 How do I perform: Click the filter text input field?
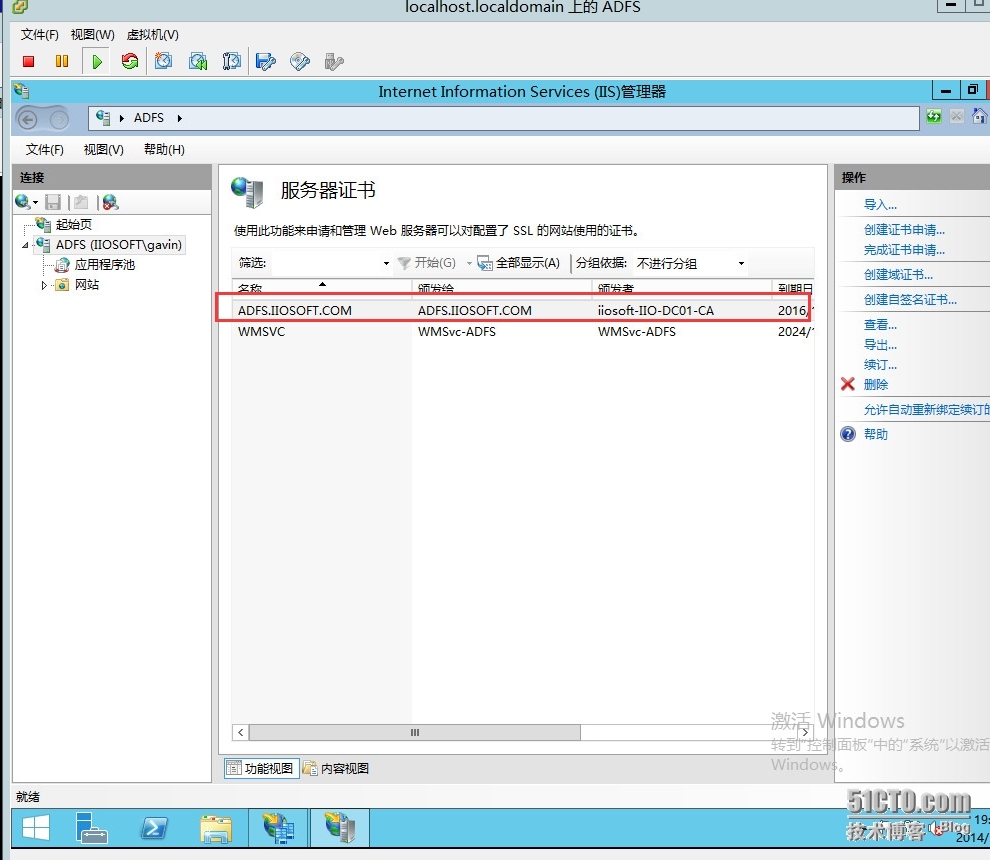(325, 263)
